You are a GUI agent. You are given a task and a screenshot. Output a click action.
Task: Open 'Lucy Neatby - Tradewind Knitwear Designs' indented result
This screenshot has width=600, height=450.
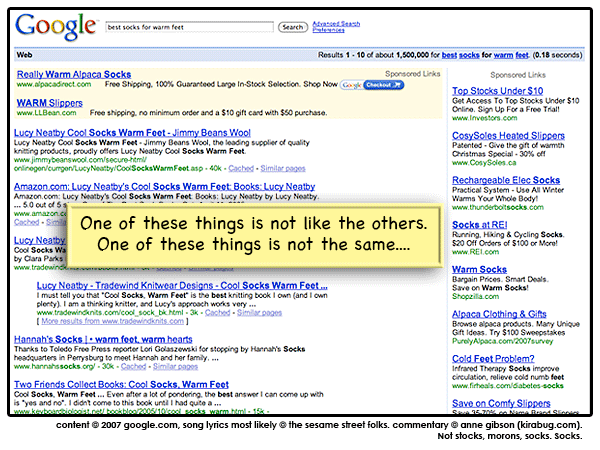182,285
